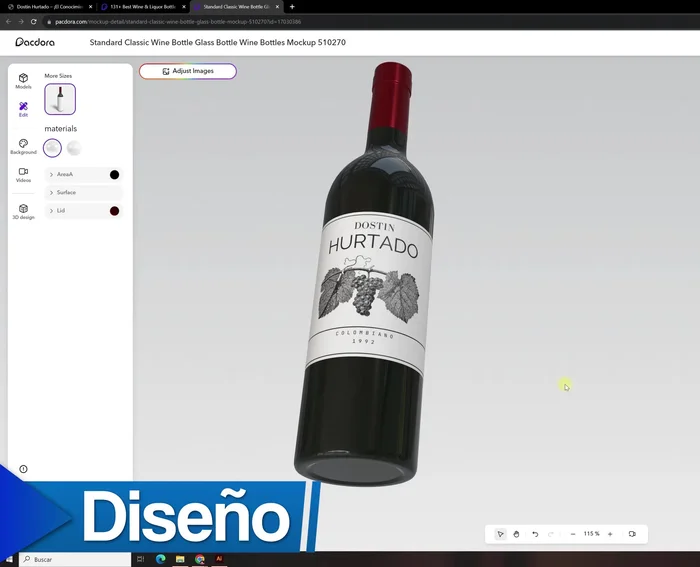Click the More Sizes label

point(58,76)
